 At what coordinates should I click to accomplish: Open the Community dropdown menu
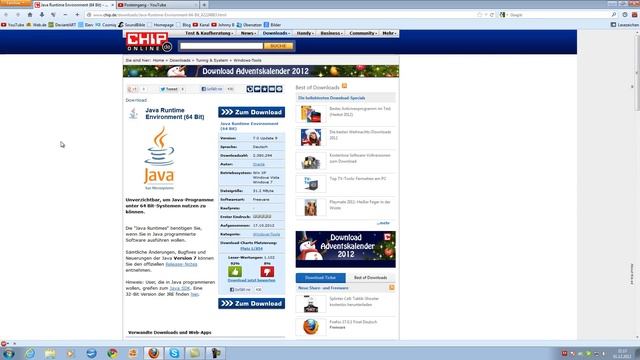point(363,33)
